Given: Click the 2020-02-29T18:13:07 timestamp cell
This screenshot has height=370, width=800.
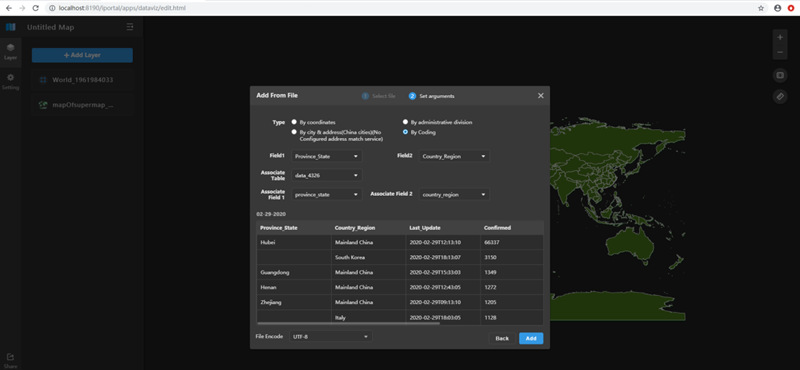Looking at the screenshot, I should [443, 257].
